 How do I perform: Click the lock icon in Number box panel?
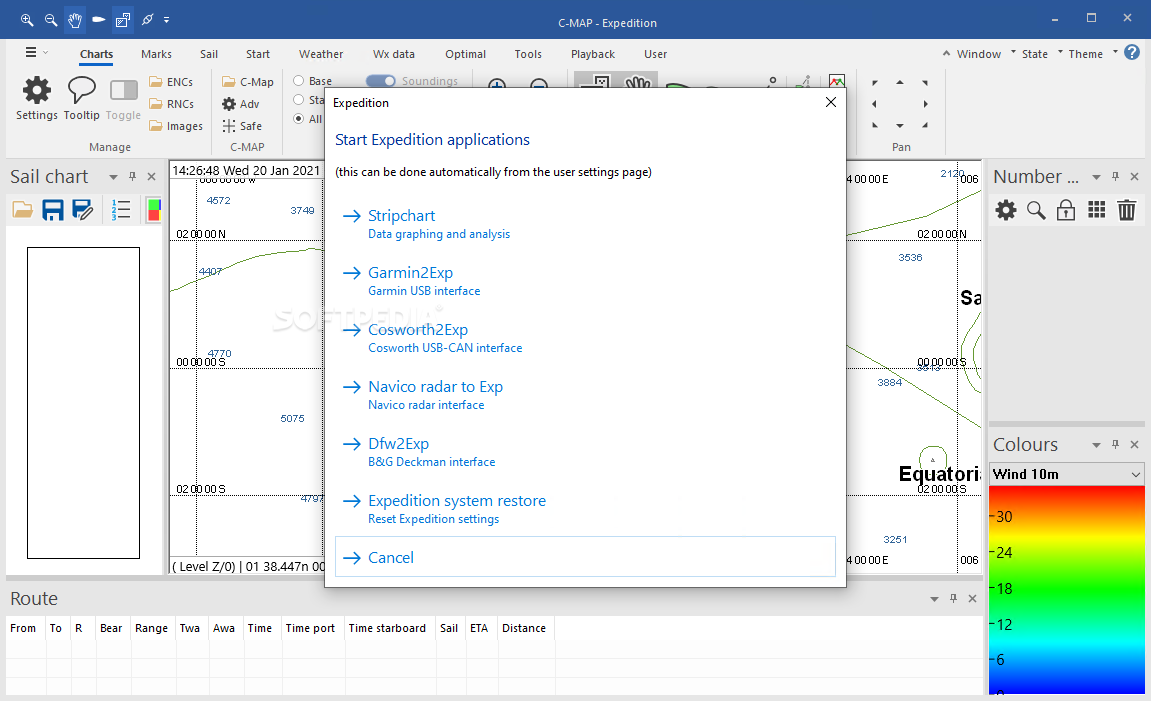pos(1066,211)
